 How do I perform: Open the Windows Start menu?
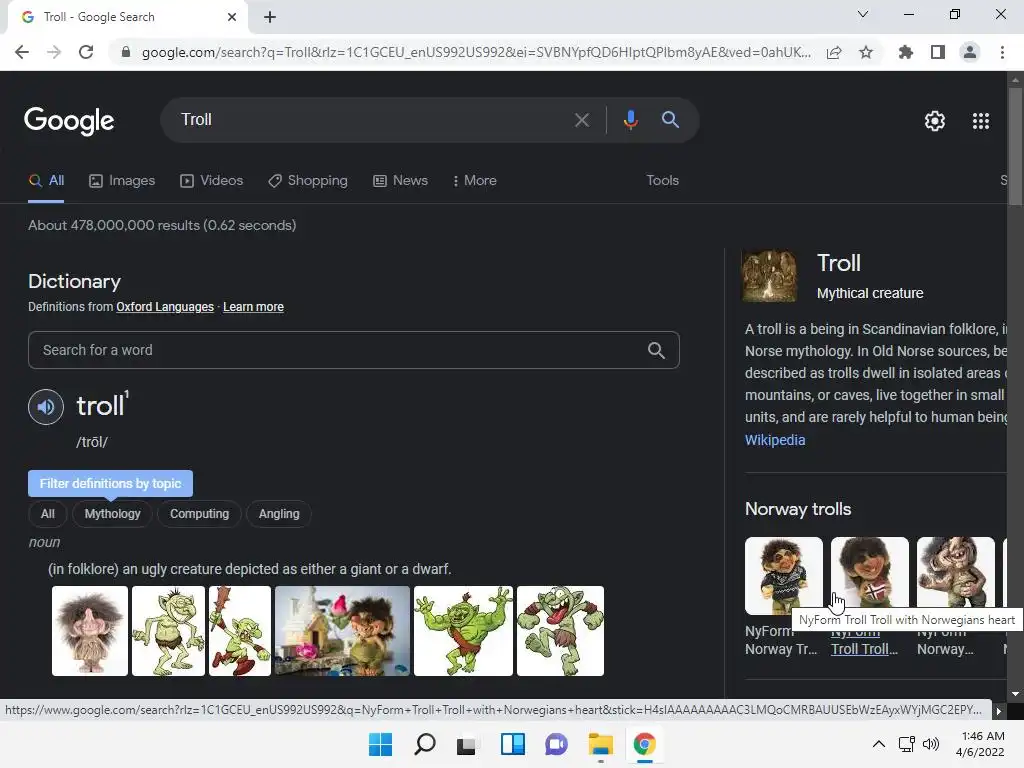[381, 744]
